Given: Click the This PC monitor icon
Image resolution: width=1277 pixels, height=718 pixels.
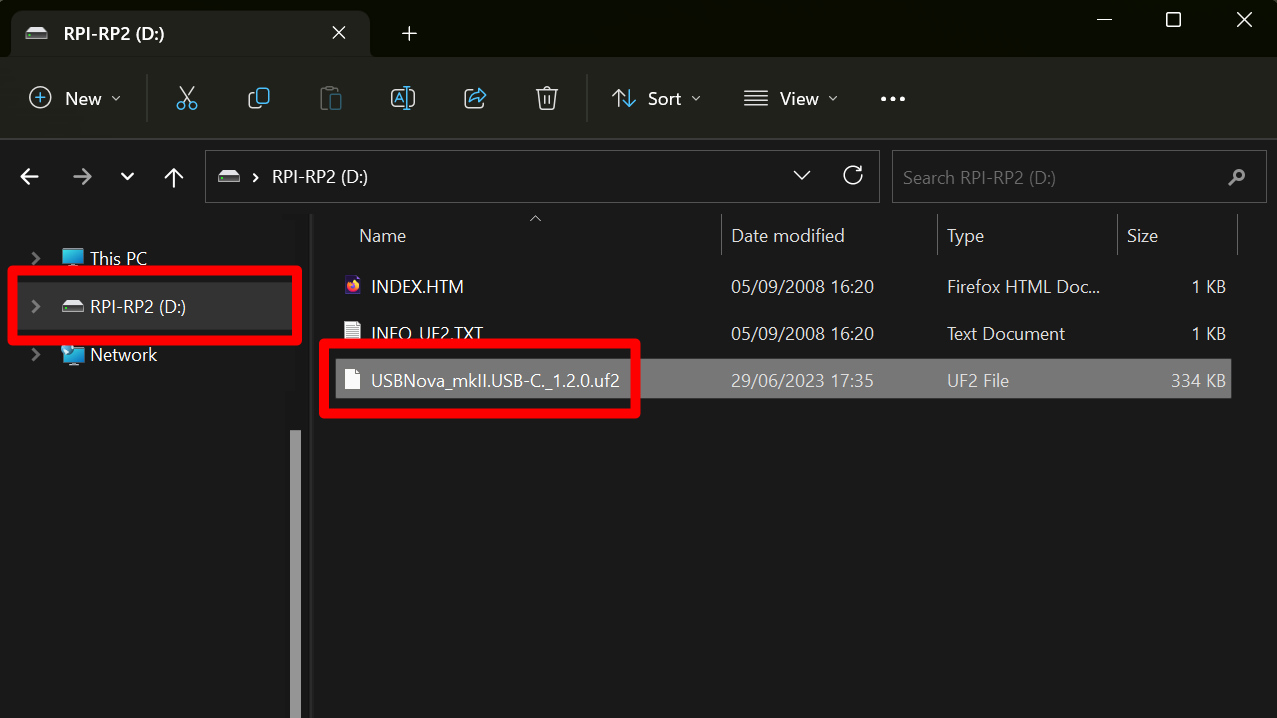Looking at the screenshot, I should [73, 258].
